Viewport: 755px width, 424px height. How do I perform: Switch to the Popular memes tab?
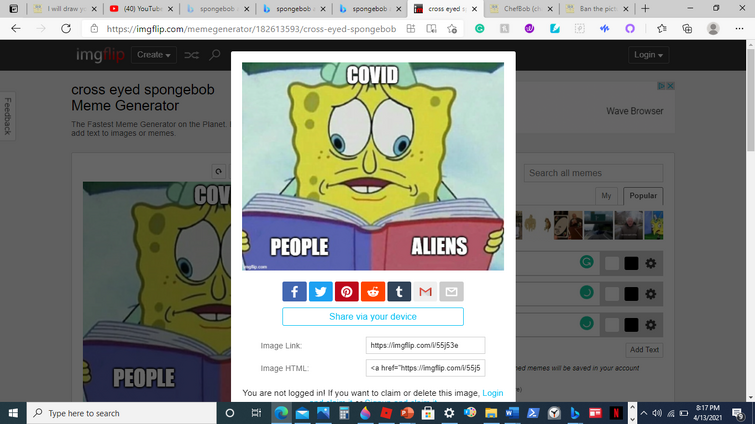coord(643,196)
